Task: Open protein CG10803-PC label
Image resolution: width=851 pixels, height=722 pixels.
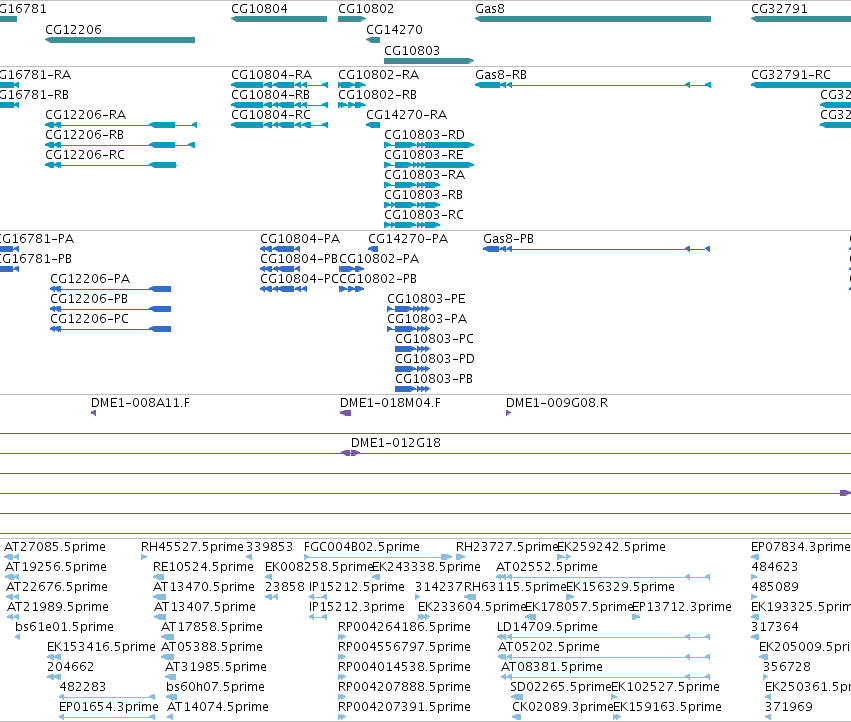Action: tap(435, 339)
